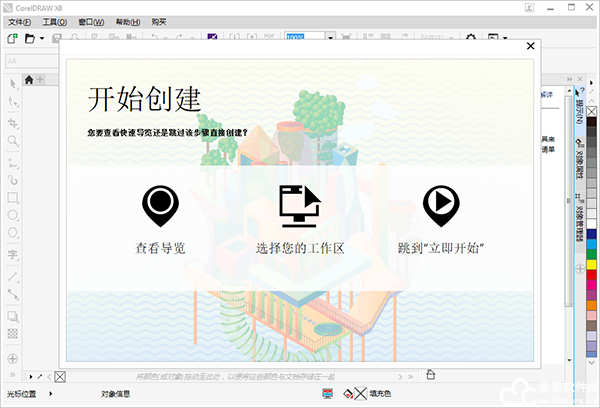Click the 对象属性 docker tab
The height and width of the screenshot is (408, 600).
(580, 159)
